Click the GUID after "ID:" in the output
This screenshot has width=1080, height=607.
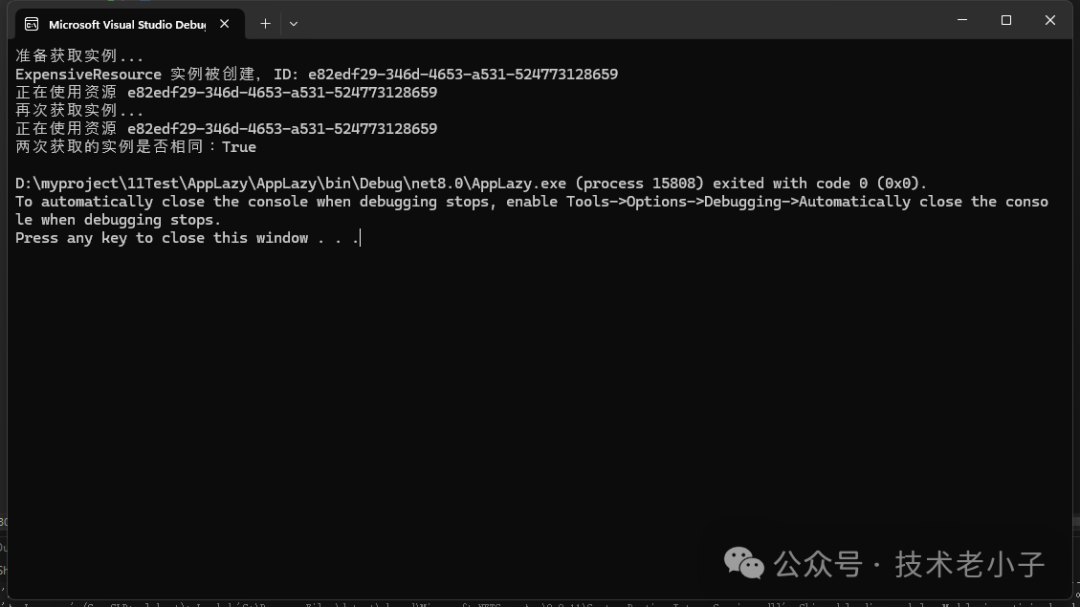[462, 74]
